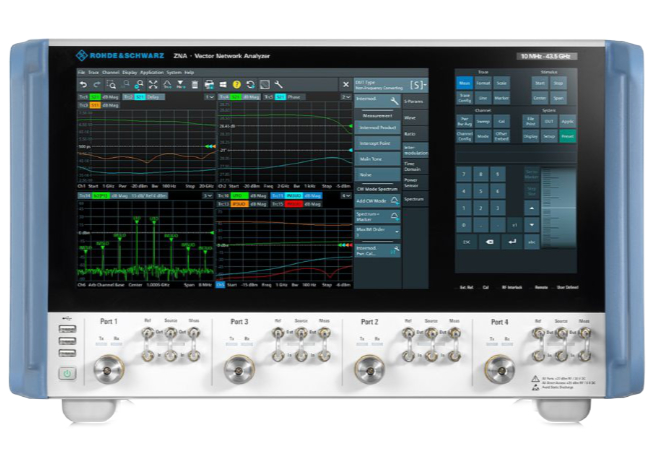
Task: Undo the last action with the Undo arrow
Action: (83, 85)
